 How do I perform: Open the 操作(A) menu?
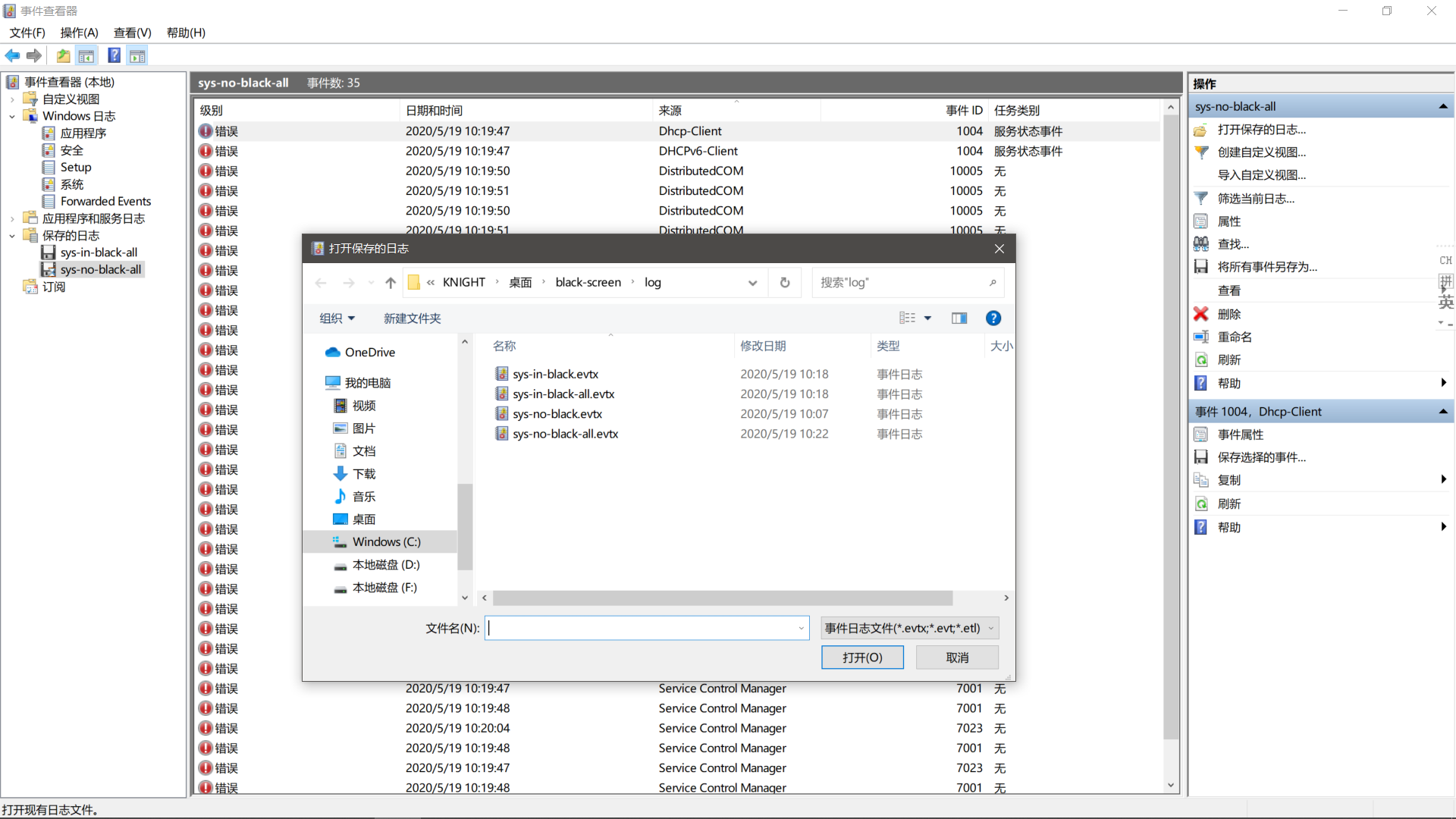pyautogui.click(x=78, y=33)
